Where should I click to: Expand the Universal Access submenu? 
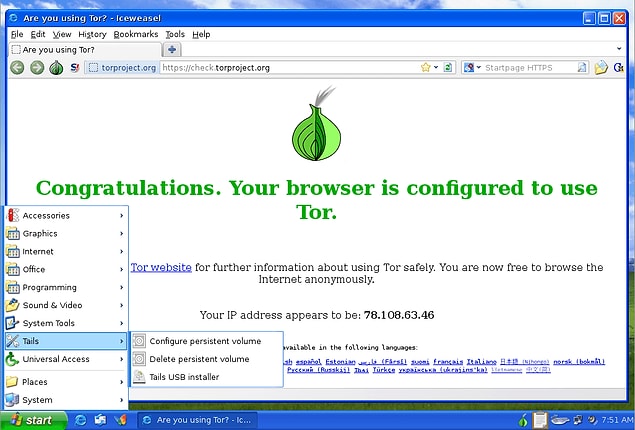(66, 359)
